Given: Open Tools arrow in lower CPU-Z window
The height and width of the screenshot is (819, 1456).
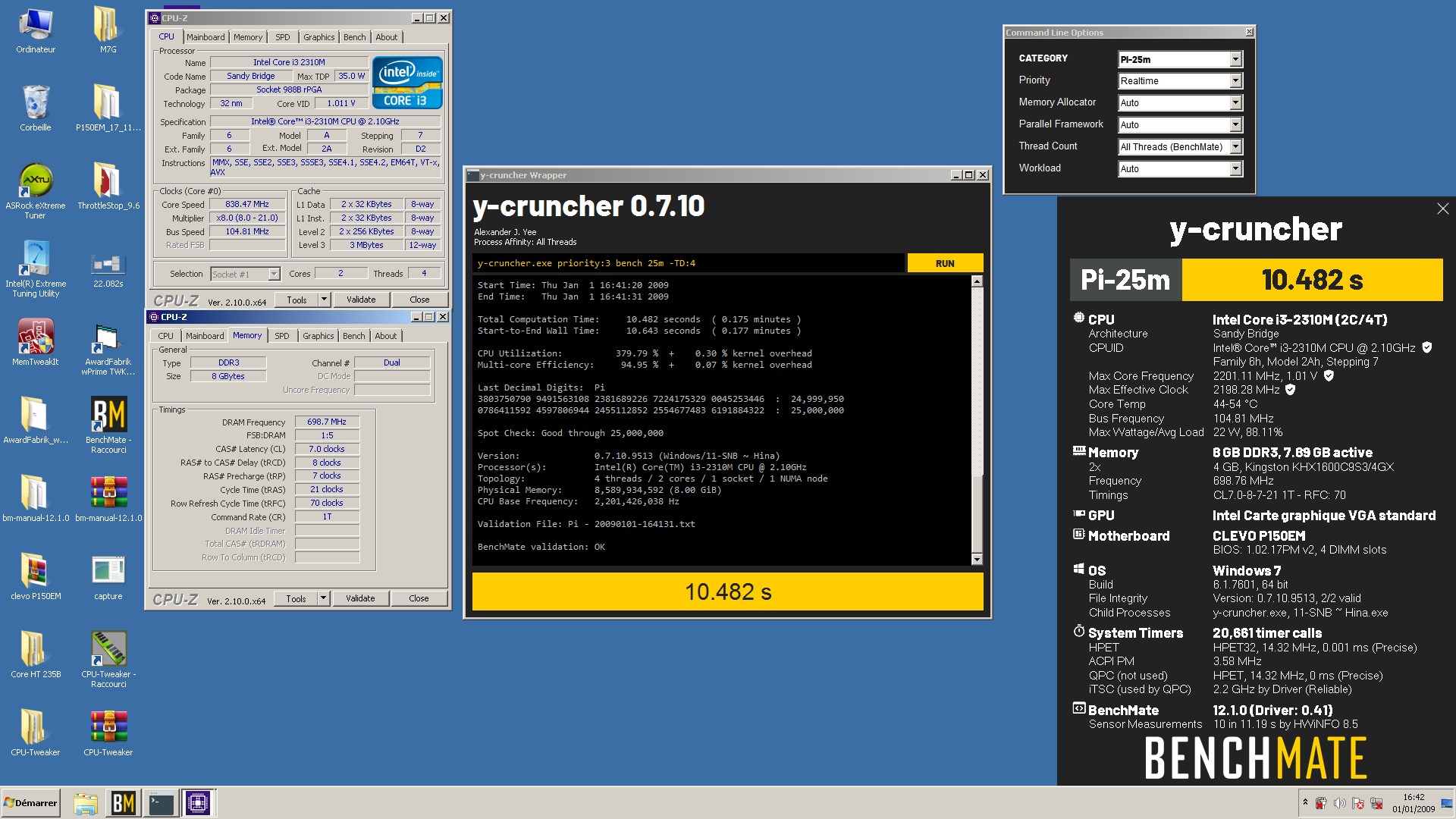Looking at the screenshot, I should pyautogui.click(x=323, y=598).
